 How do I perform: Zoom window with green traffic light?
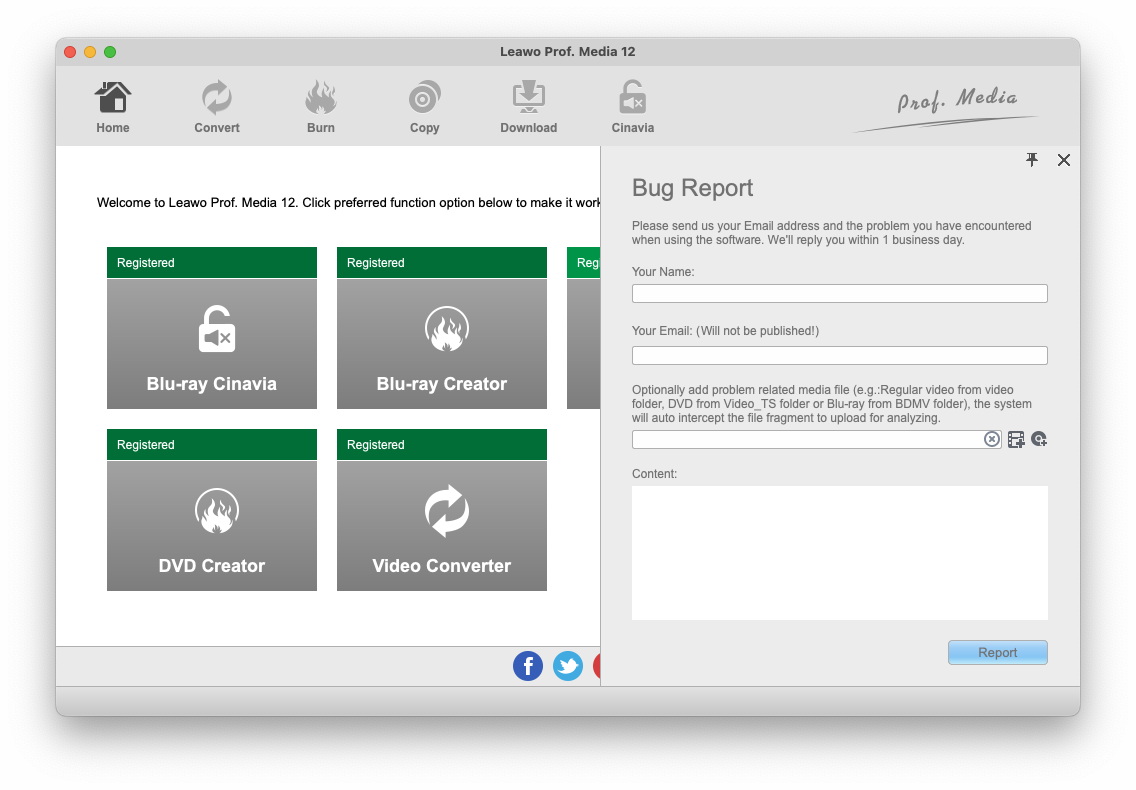tap(110, 51)
